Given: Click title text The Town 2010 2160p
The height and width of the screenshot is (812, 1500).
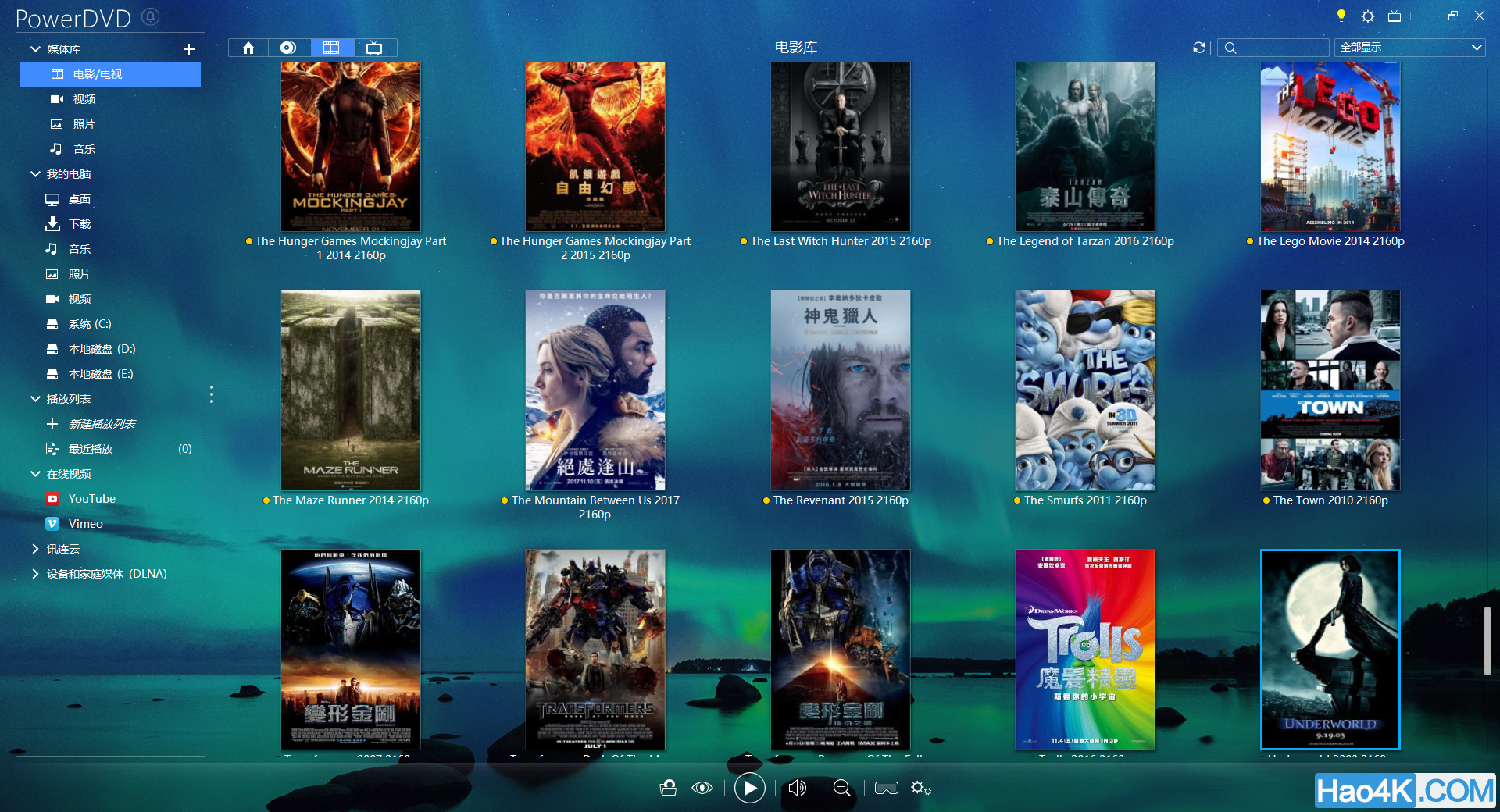Looking at the screenshot, I should point(1330,500).
